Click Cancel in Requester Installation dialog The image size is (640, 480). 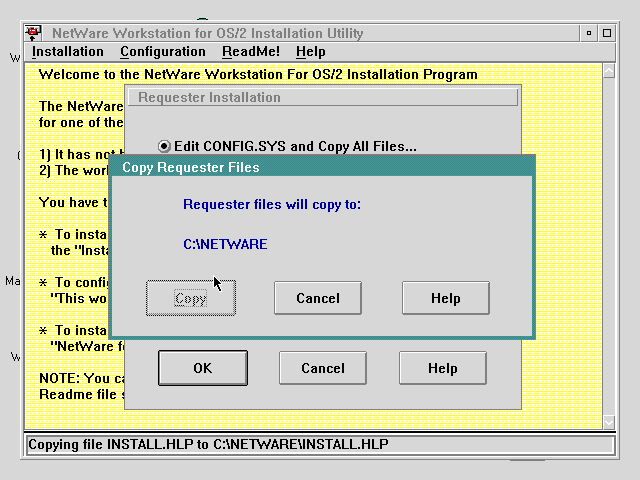click(x=323, y=368)
